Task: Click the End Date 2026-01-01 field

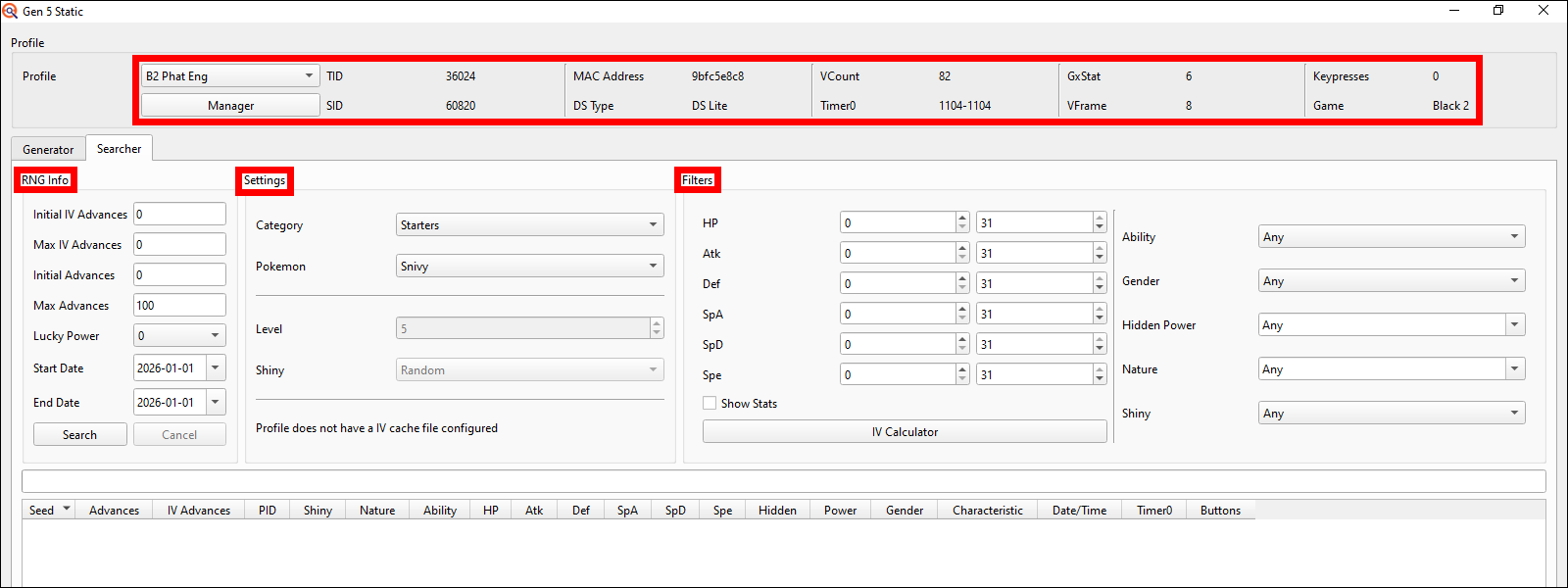Action: coord(170,402)
